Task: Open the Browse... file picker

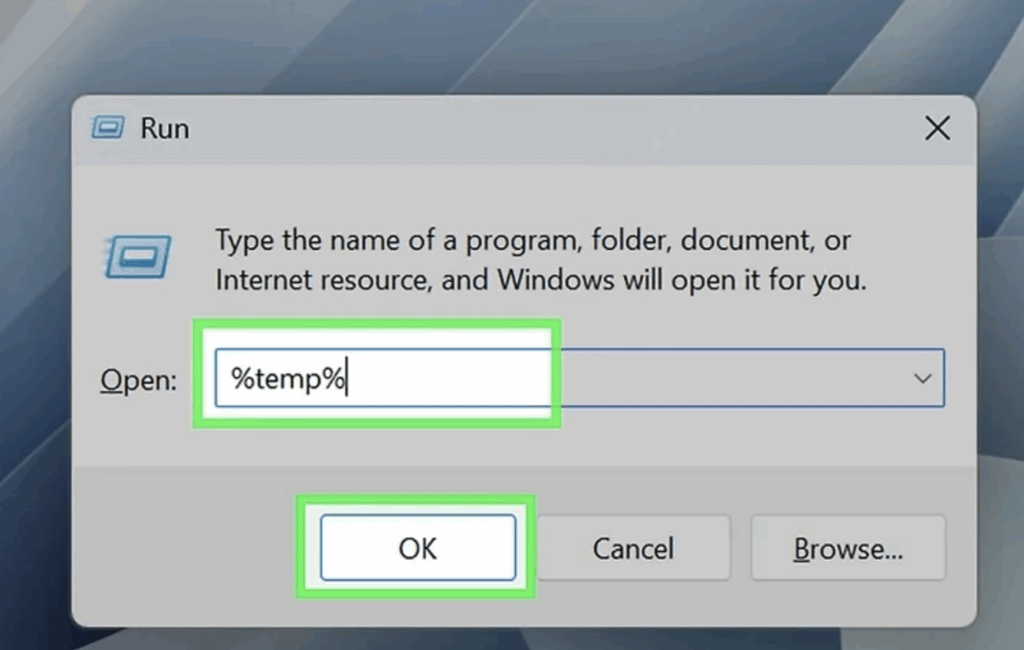Action: tap(848, 547)
